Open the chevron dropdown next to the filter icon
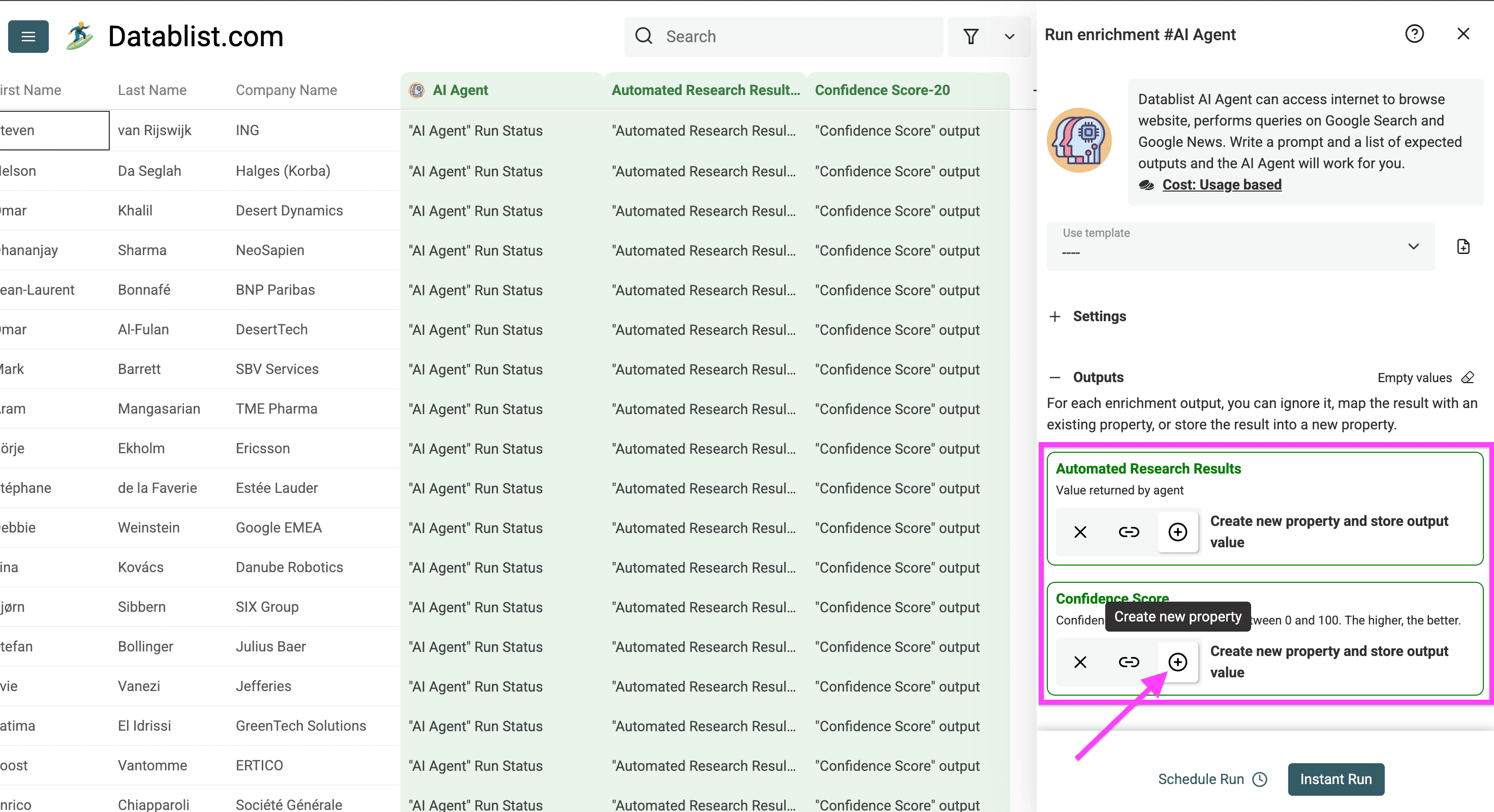The width and height of the screenshot is (1494, 812). (1009, 36)
